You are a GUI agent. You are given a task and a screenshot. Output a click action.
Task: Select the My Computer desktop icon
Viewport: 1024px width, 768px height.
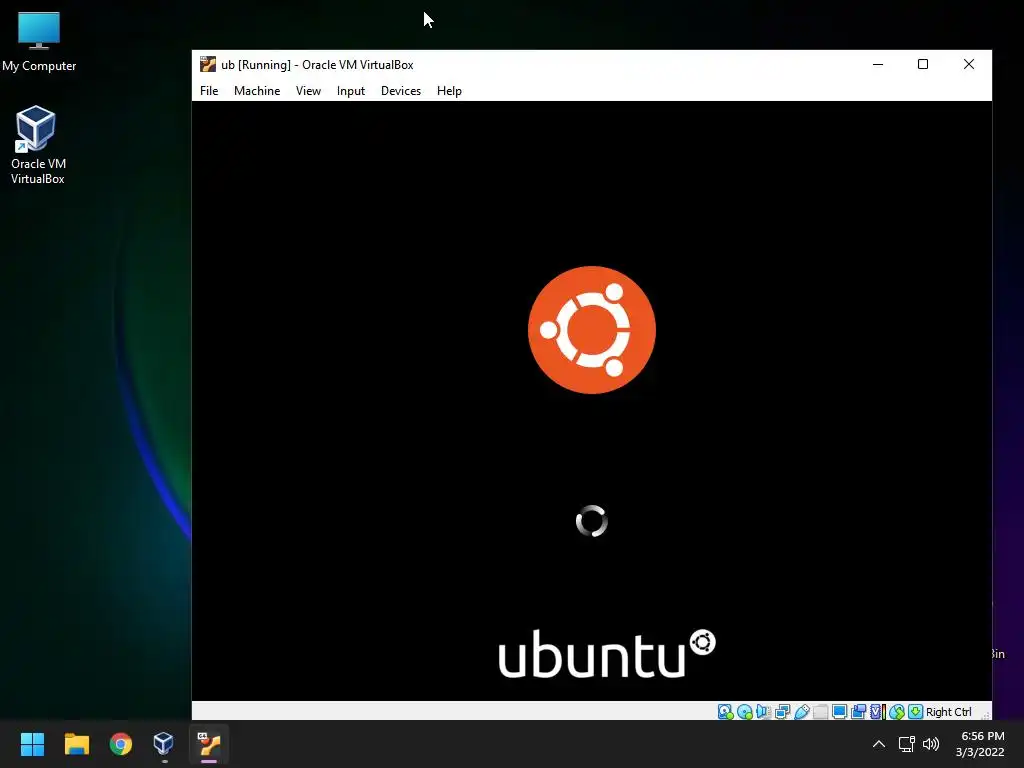pos(39,42)
